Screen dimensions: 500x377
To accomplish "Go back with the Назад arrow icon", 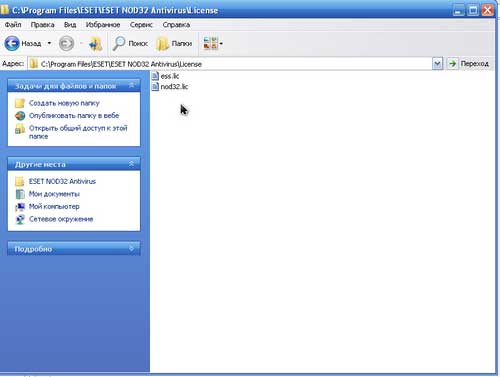I will pyautogui.click(x=12, y=43).
